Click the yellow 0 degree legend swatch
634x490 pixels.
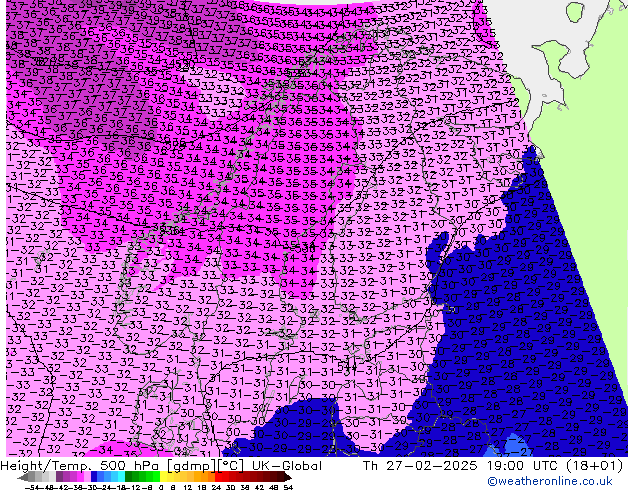click(163, 477)
